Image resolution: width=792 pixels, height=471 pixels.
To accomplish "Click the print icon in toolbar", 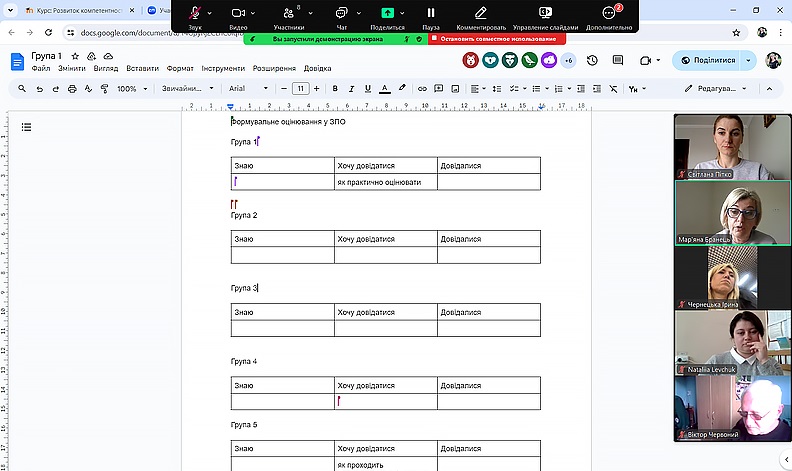I will (72, 89).
